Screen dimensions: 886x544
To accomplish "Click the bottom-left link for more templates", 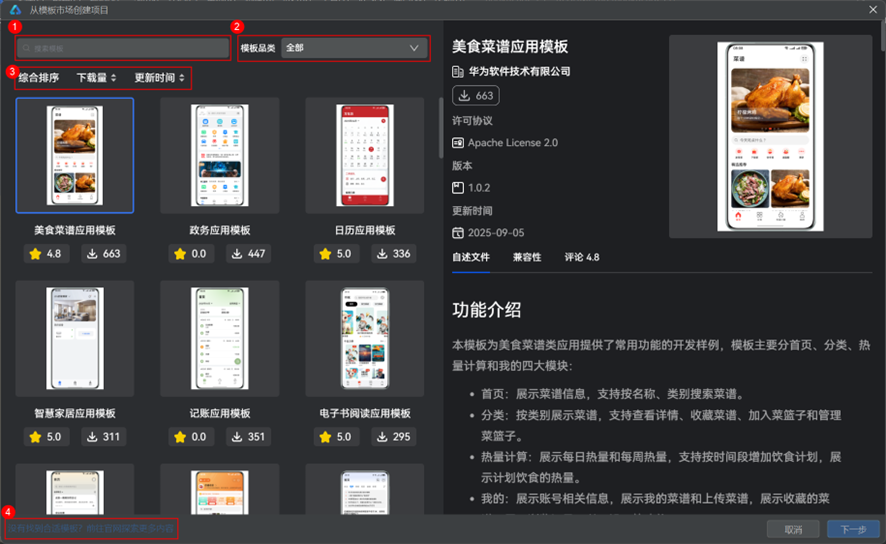I will point(90,527).
